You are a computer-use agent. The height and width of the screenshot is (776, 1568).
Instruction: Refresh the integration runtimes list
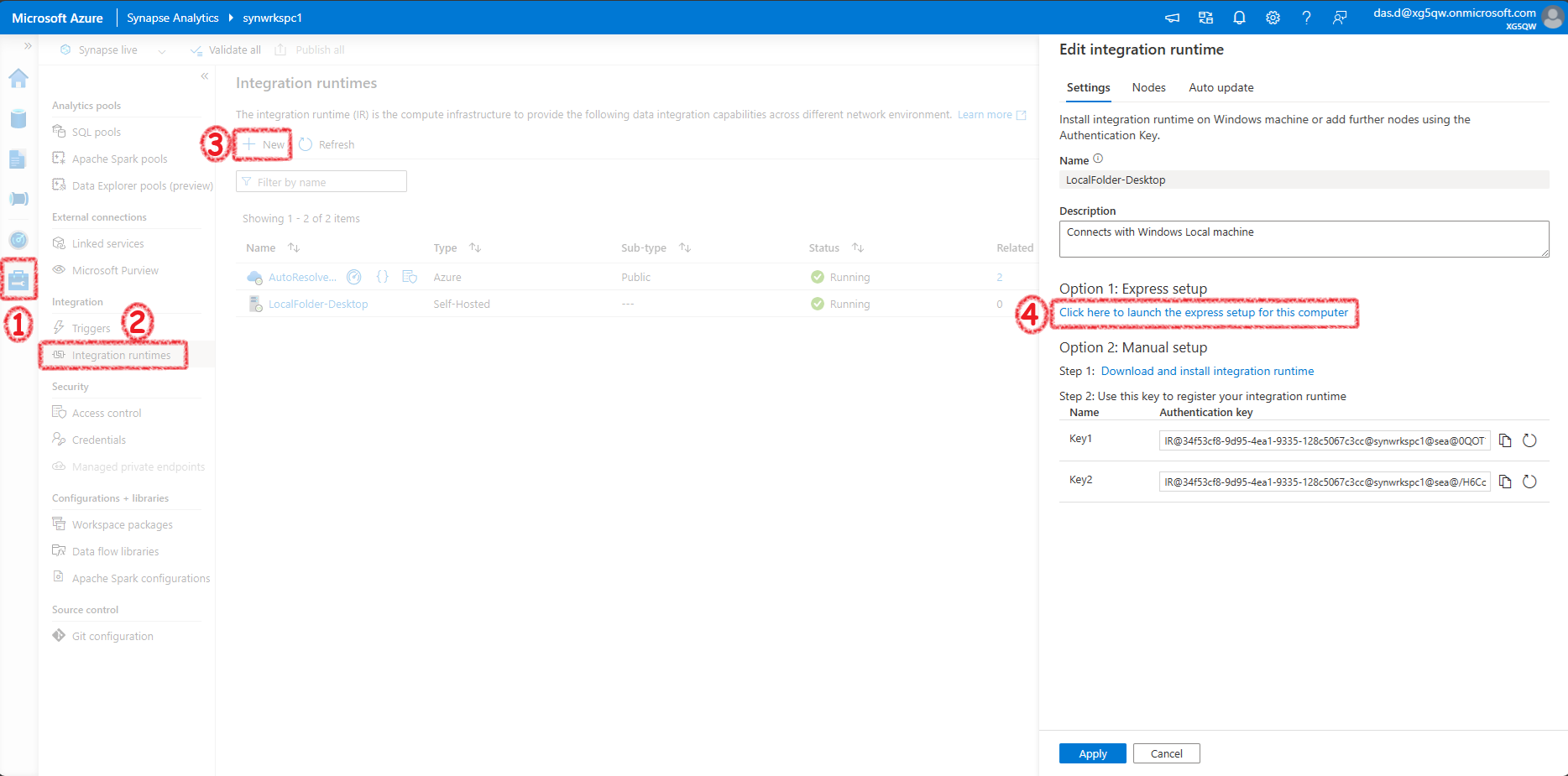[327, 144]
